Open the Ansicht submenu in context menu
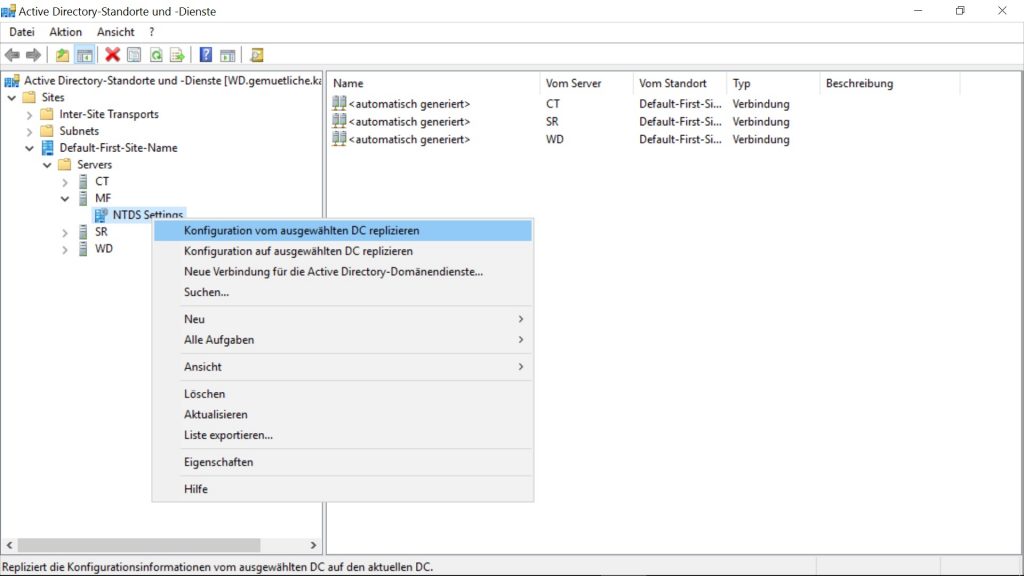The height and width of the screenshot is (576, 1024). pos(343,366)
